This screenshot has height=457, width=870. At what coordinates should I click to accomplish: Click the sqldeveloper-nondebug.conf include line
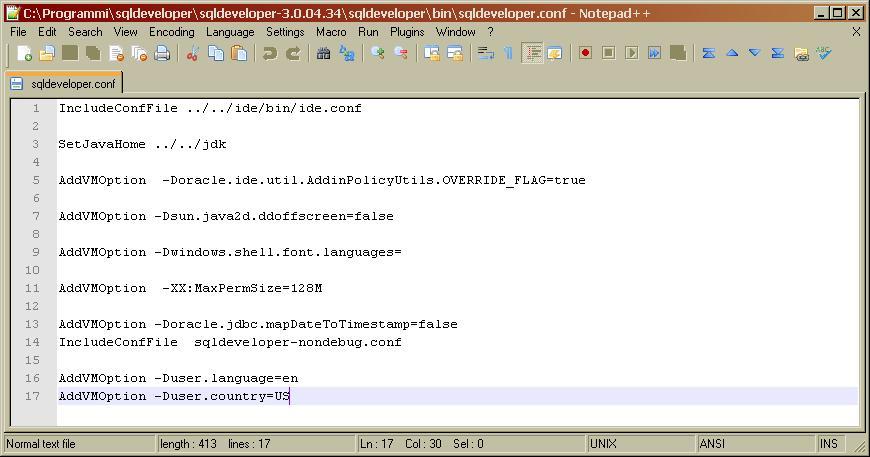tap(230, 342)
